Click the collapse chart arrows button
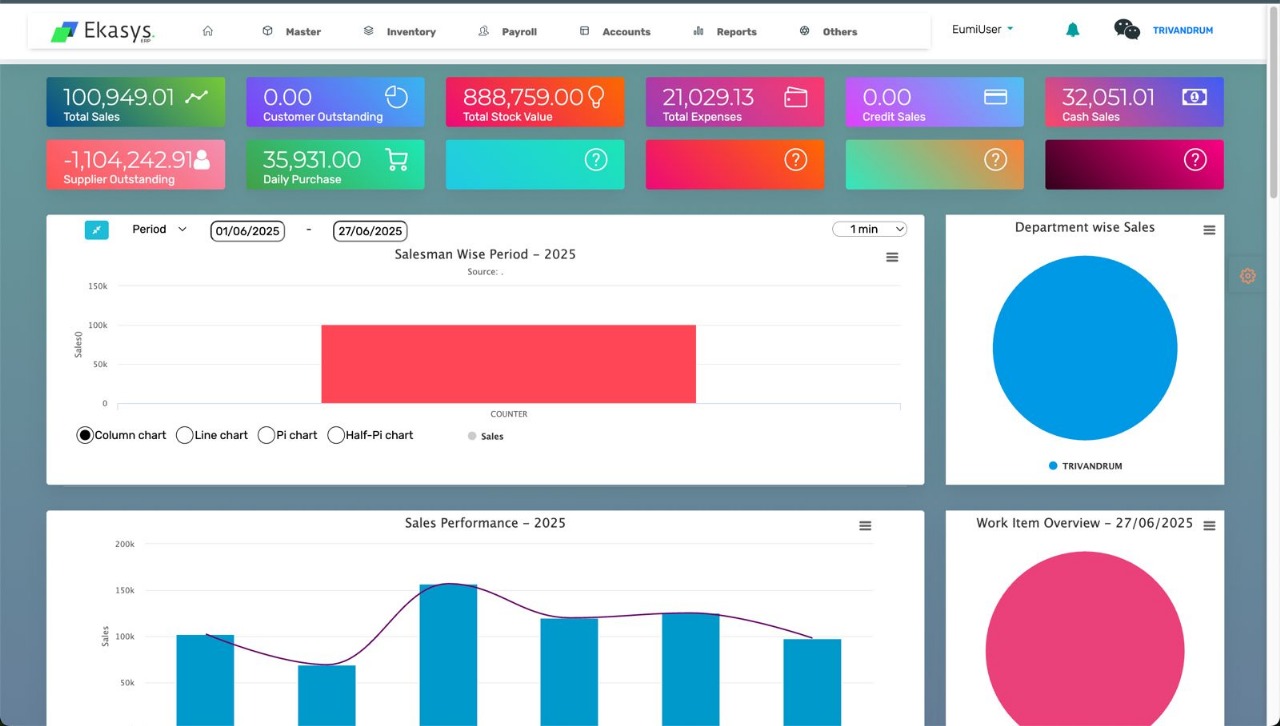Screen dimensions: 1280x726 [96, 230]
